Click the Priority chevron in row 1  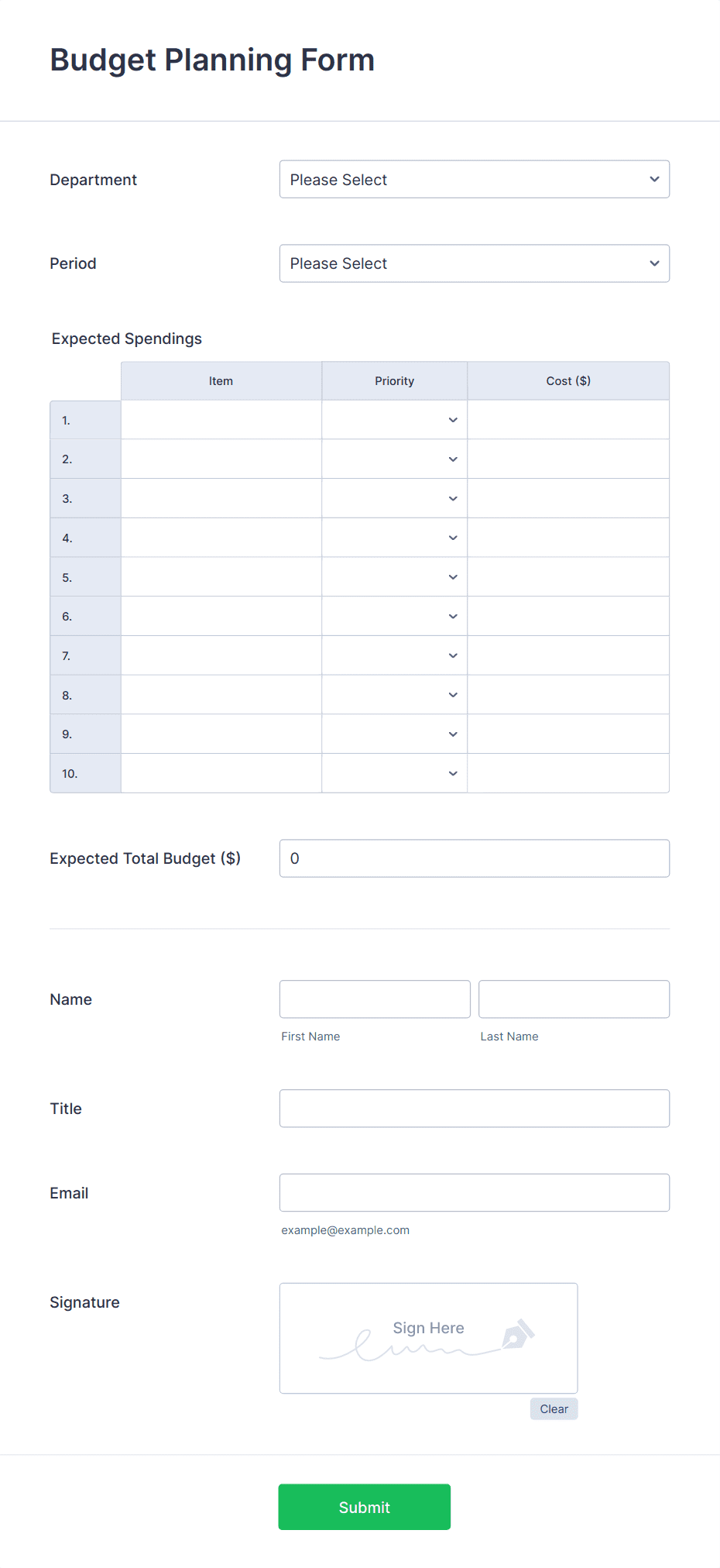pos(453,419)
